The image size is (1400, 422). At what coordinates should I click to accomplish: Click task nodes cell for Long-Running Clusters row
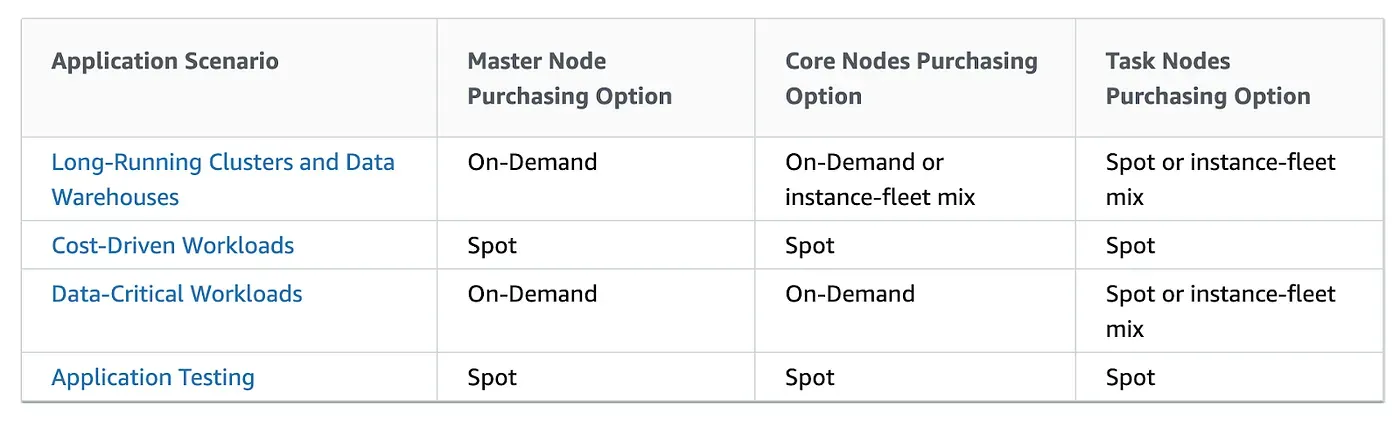point(1220,179)
